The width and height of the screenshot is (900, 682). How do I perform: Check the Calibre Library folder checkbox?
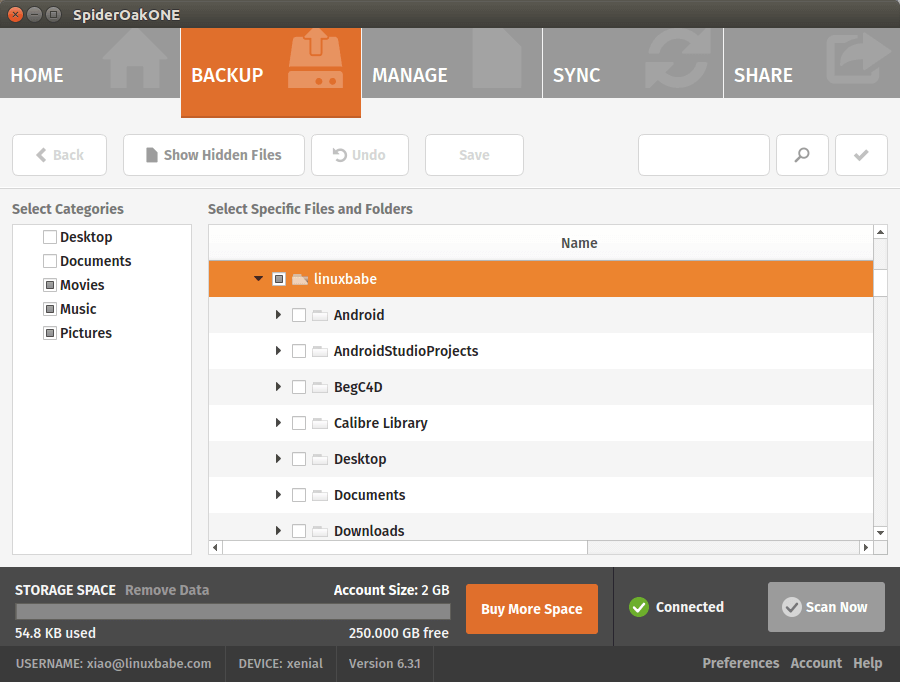299,423
